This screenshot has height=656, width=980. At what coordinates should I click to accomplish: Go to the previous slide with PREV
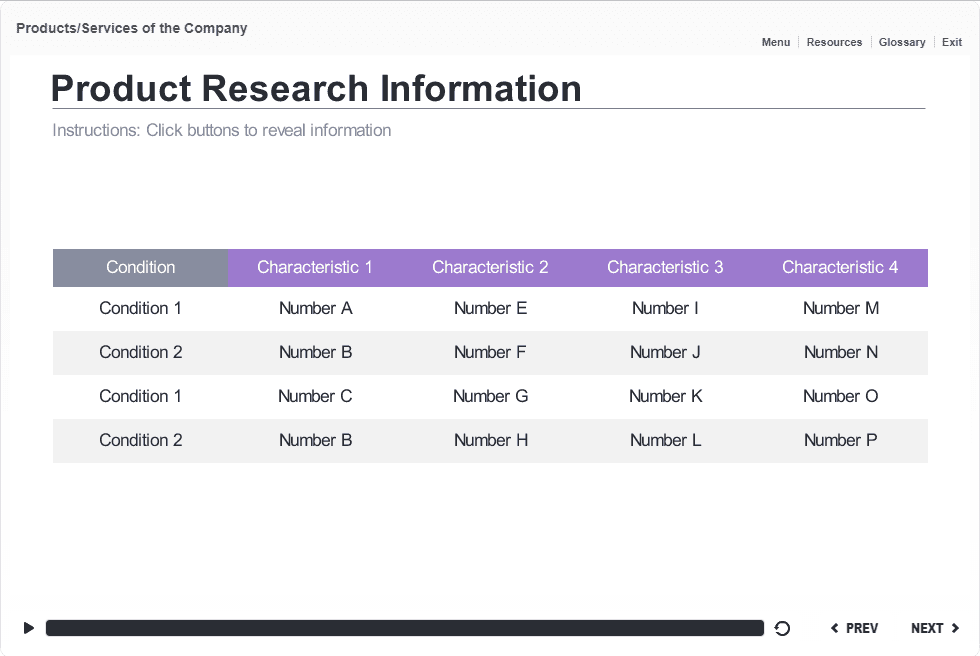coord(854,628)
